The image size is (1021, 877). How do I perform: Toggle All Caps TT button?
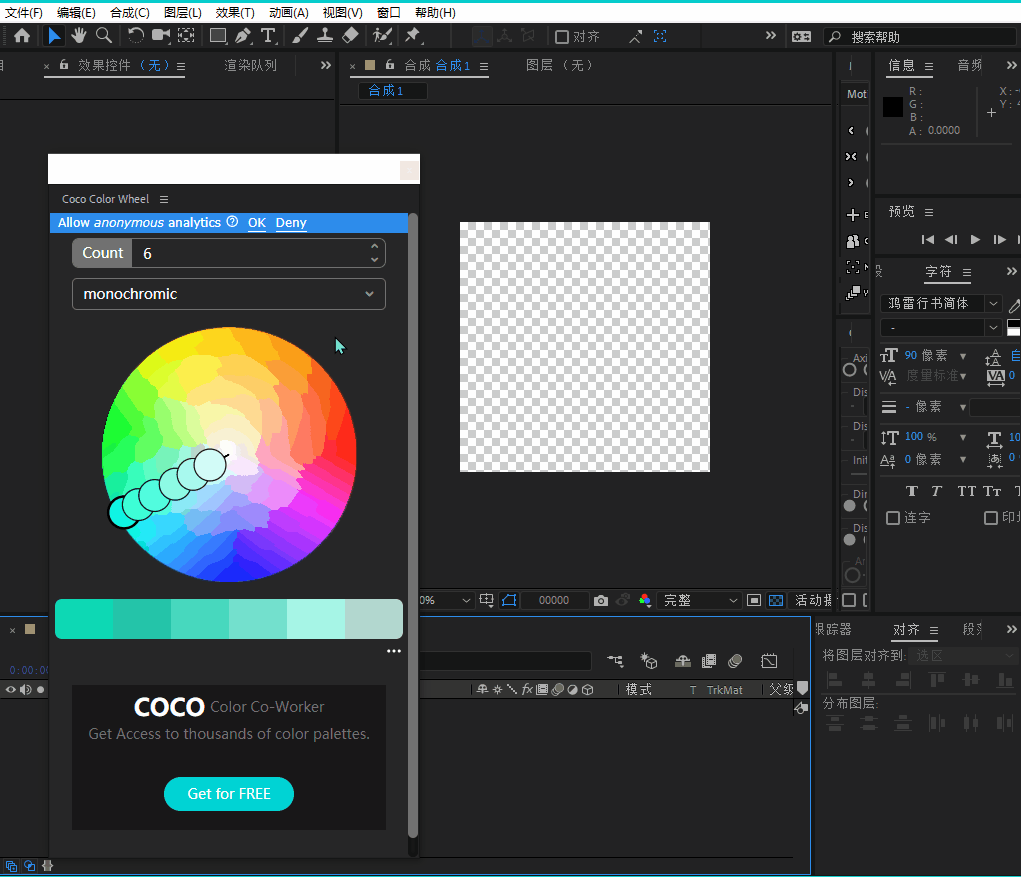[966, 491]
